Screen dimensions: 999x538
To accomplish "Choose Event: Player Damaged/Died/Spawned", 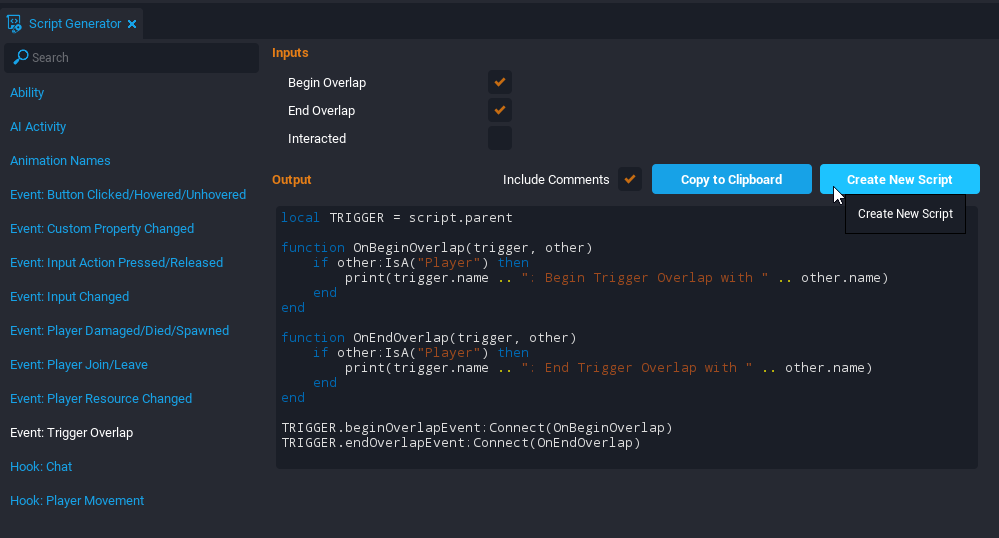I will [x=119, y=331].
